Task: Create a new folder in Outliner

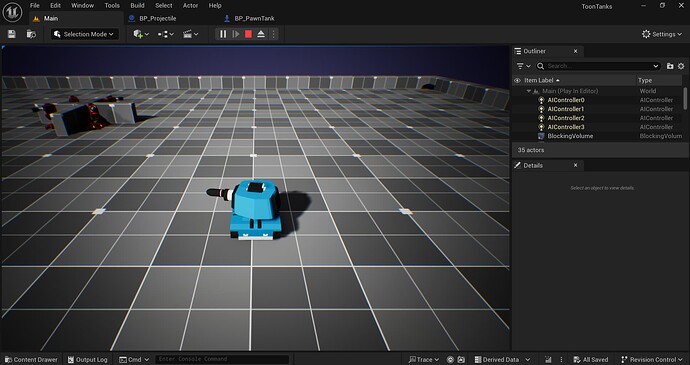Action: coord(670,66)
